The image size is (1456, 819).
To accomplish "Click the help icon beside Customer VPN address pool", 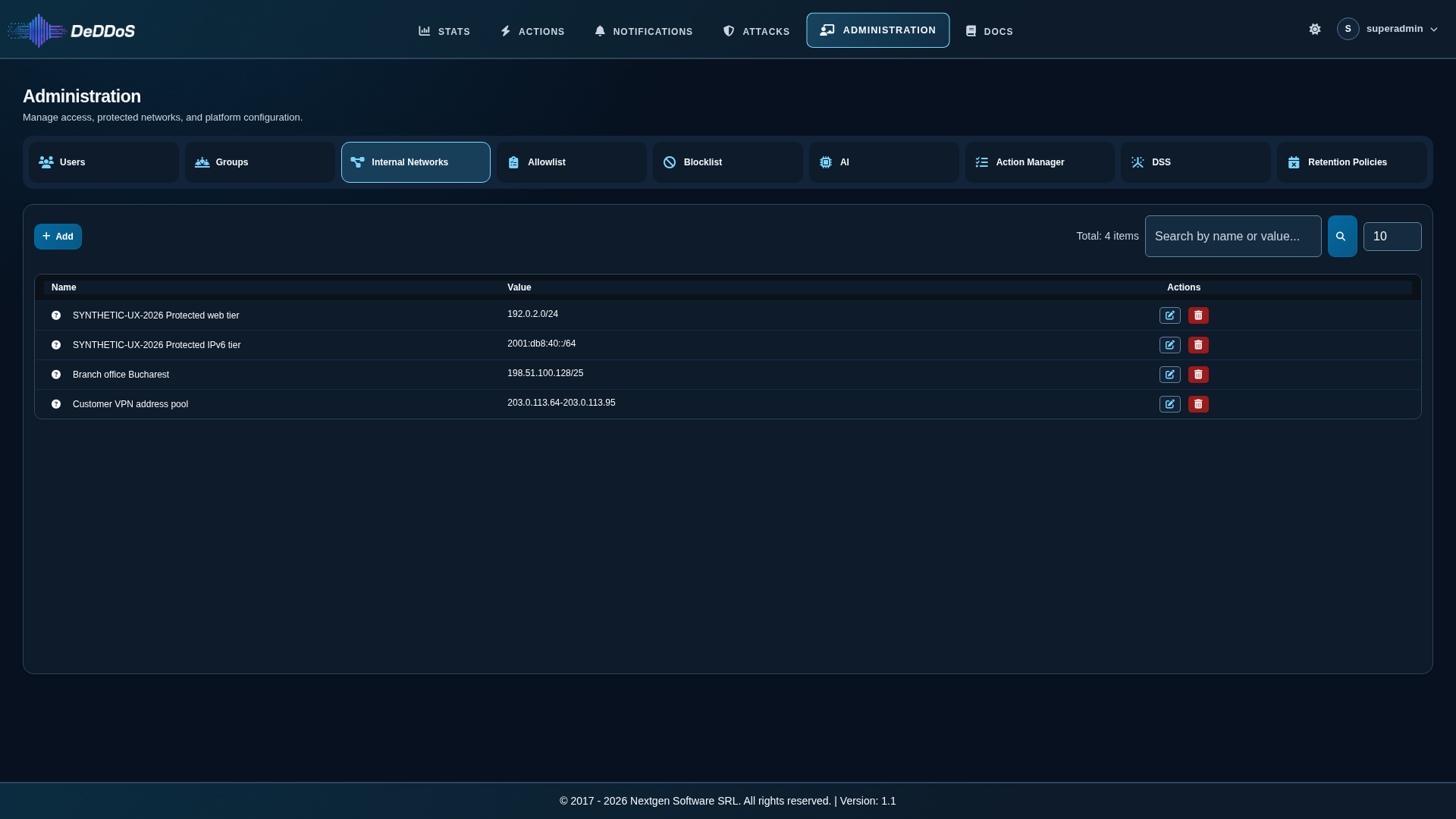I will coord(56,404).
